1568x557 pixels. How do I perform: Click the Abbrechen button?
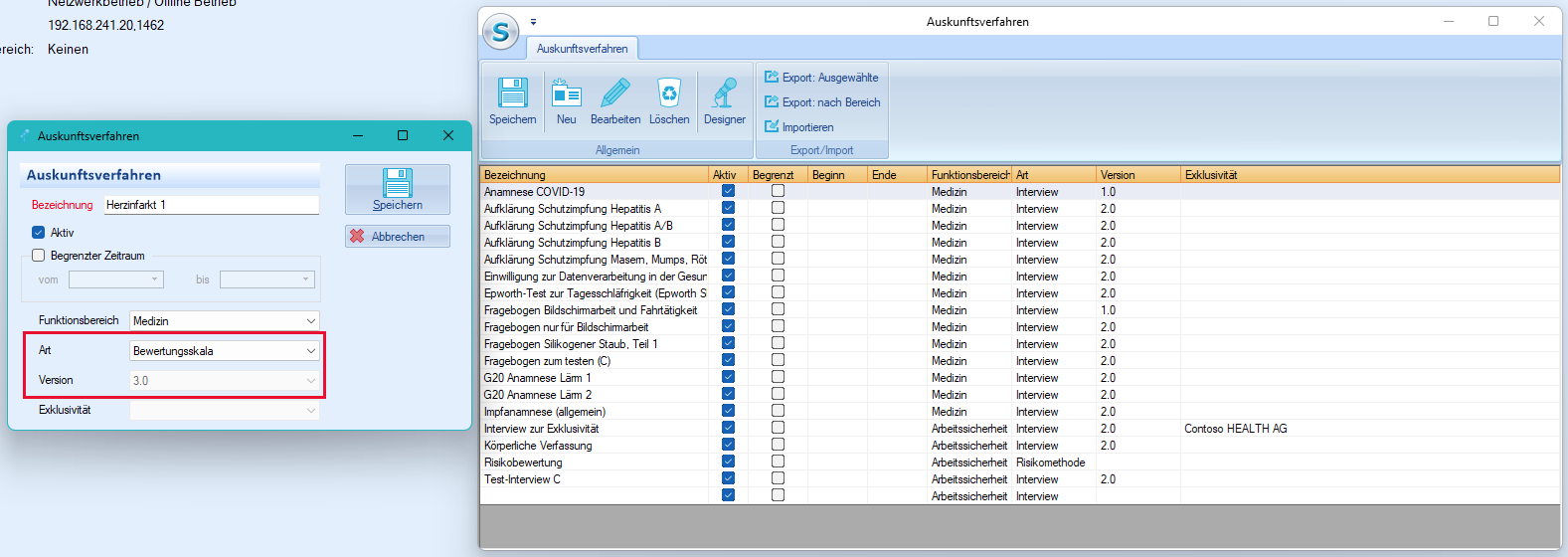tap(398, 237)
